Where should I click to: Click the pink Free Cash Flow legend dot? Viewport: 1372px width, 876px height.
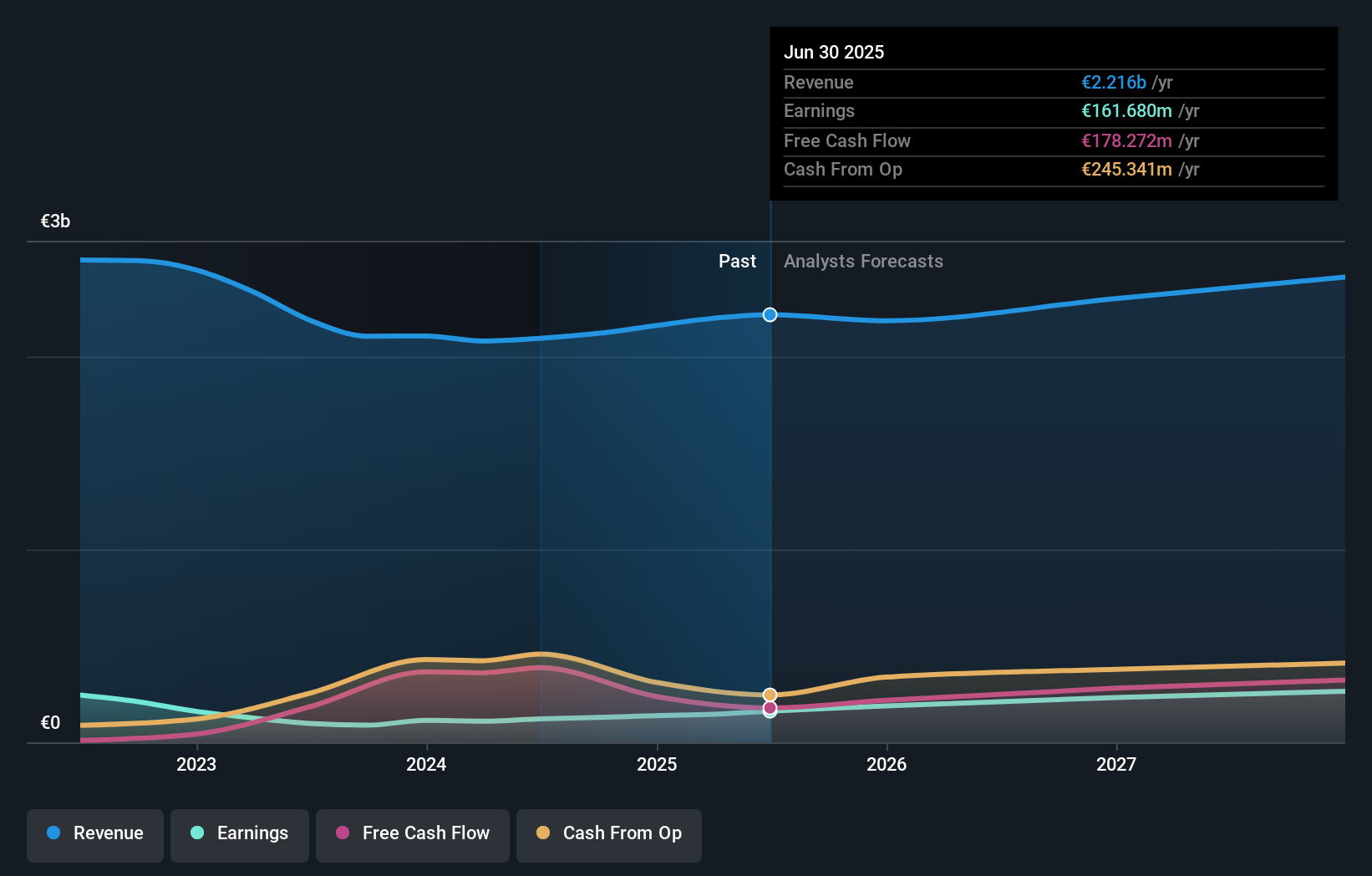343,833
